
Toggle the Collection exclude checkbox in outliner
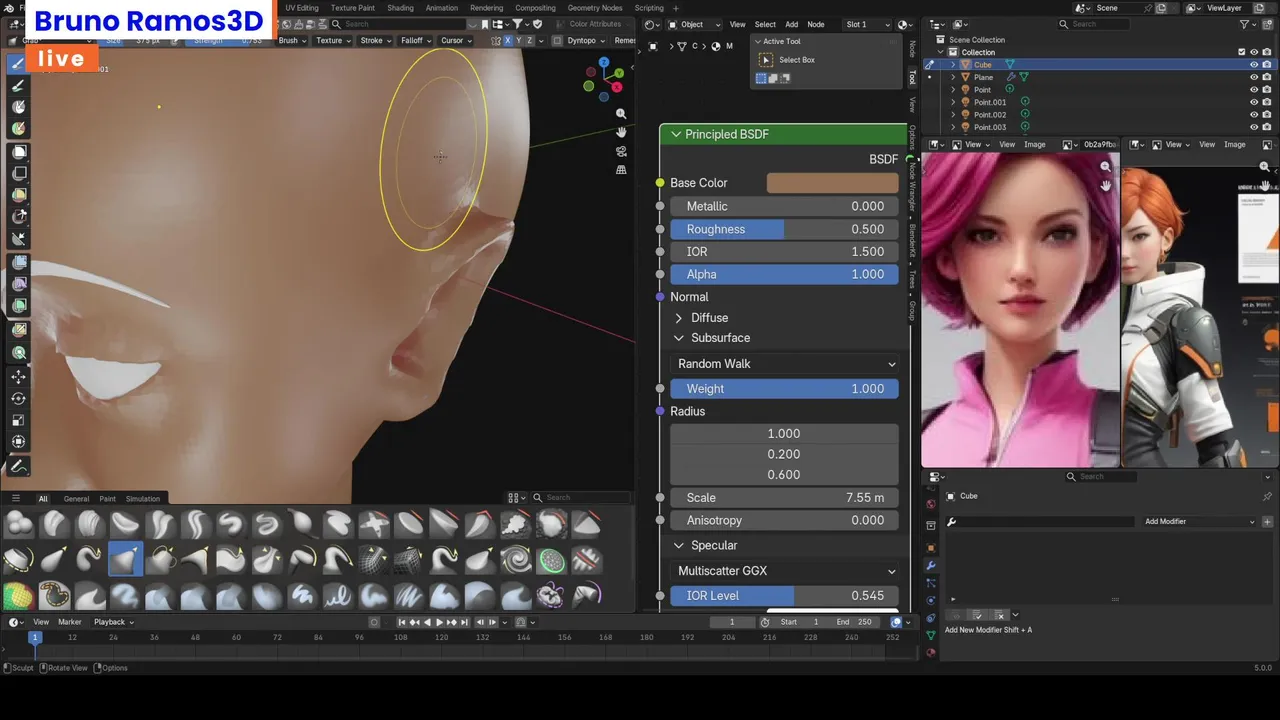pyautogui.click(x=1242, y=52)
